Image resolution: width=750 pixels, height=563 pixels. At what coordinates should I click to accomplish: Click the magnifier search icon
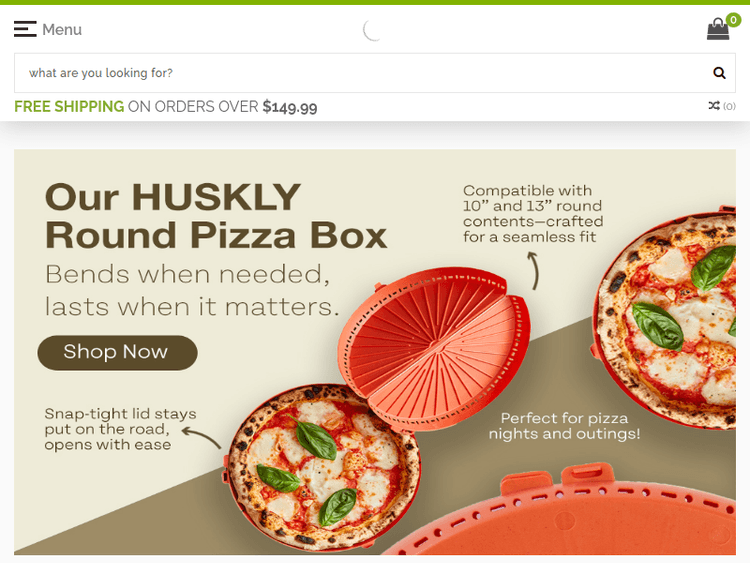[719, 73]
